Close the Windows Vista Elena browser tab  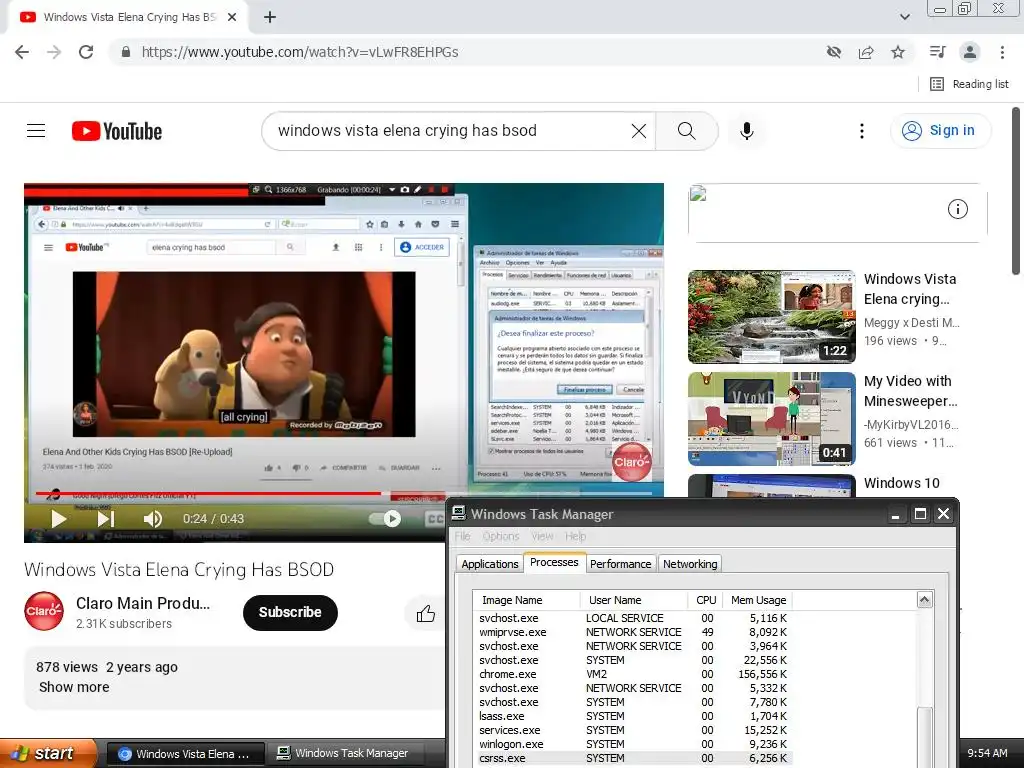pos(232,17)
